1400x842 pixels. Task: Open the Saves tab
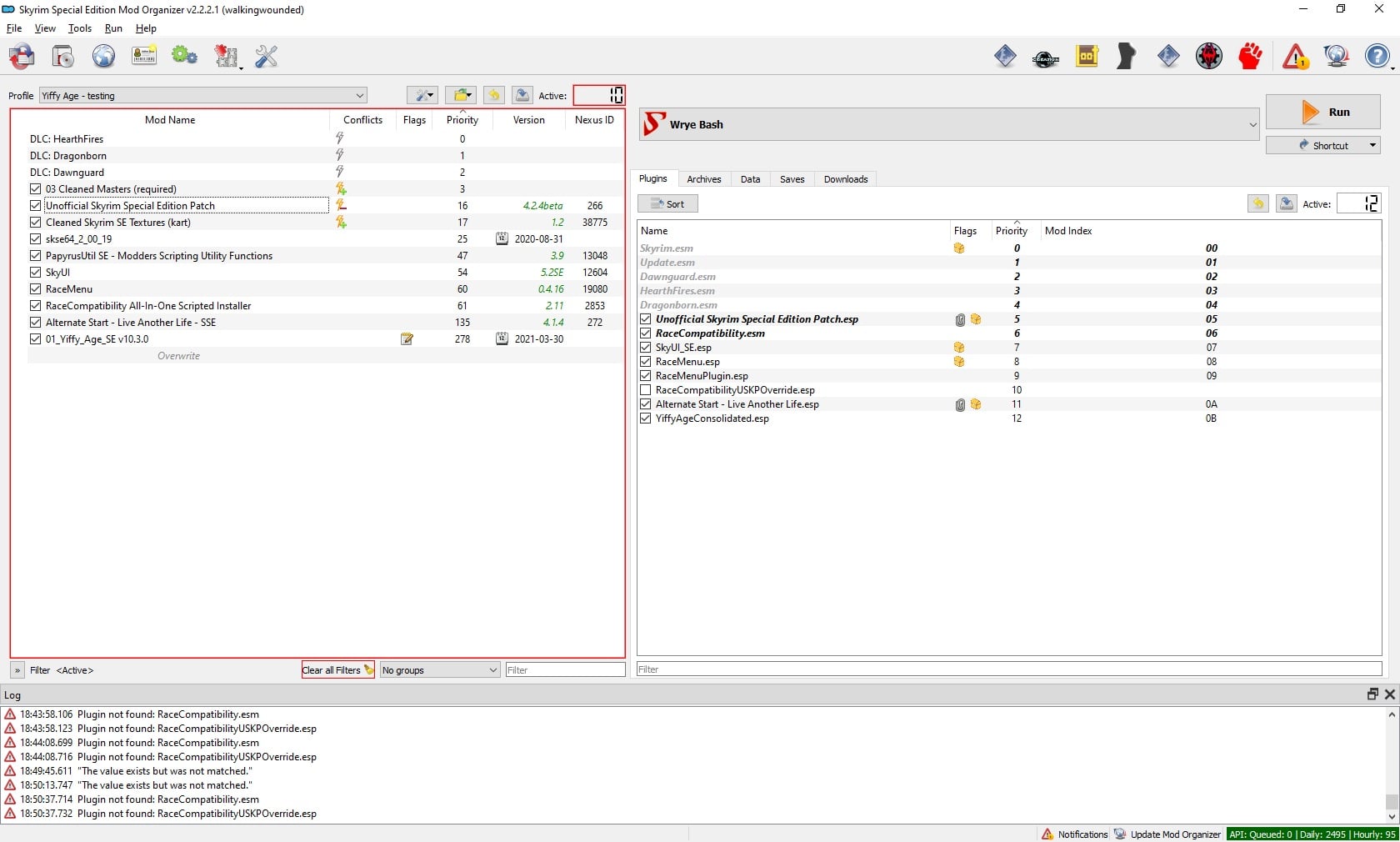pos(792,179)
